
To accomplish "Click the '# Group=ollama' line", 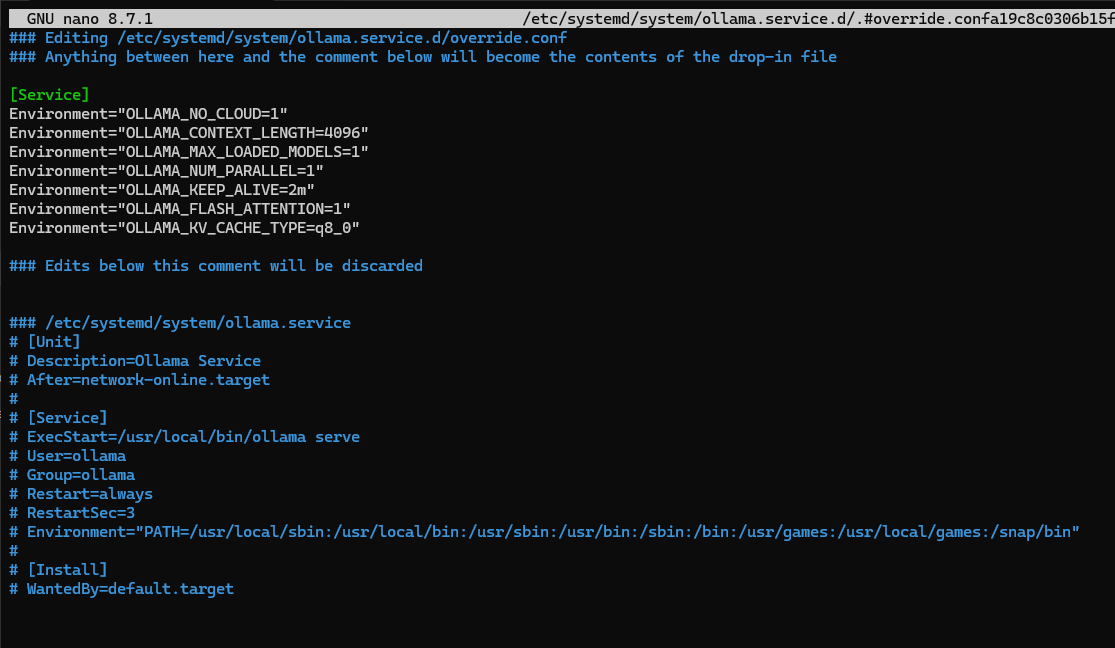I will click(x=72, y=475).
